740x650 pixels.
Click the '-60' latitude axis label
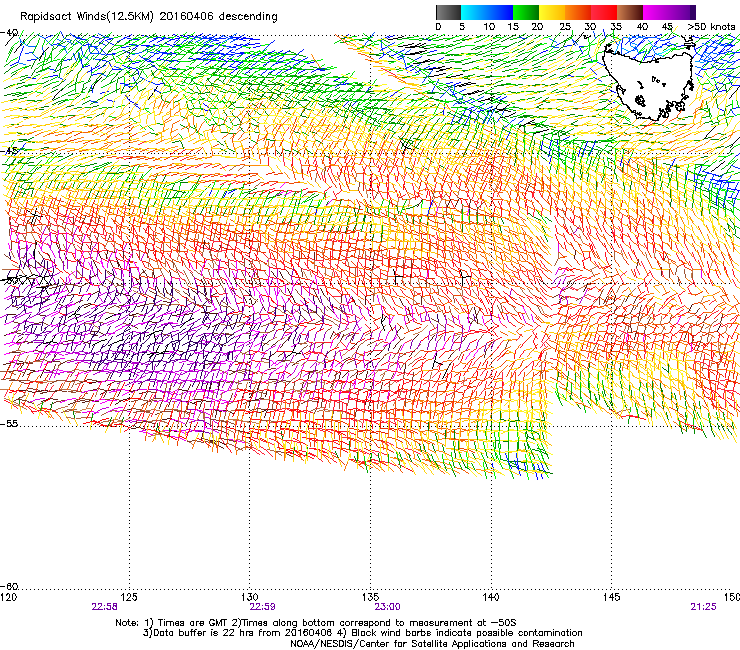(x=9, y=587)
